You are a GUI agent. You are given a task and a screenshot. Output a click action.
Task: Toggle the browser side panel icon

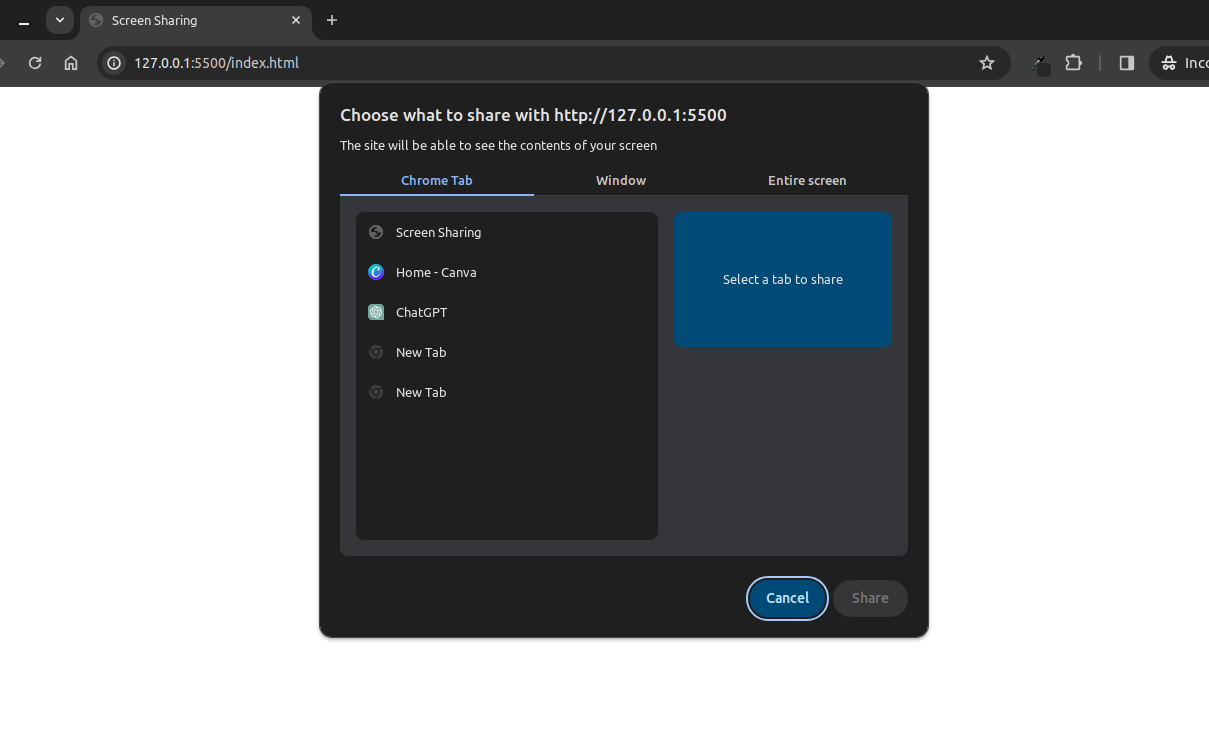[x=1127, y=63]
